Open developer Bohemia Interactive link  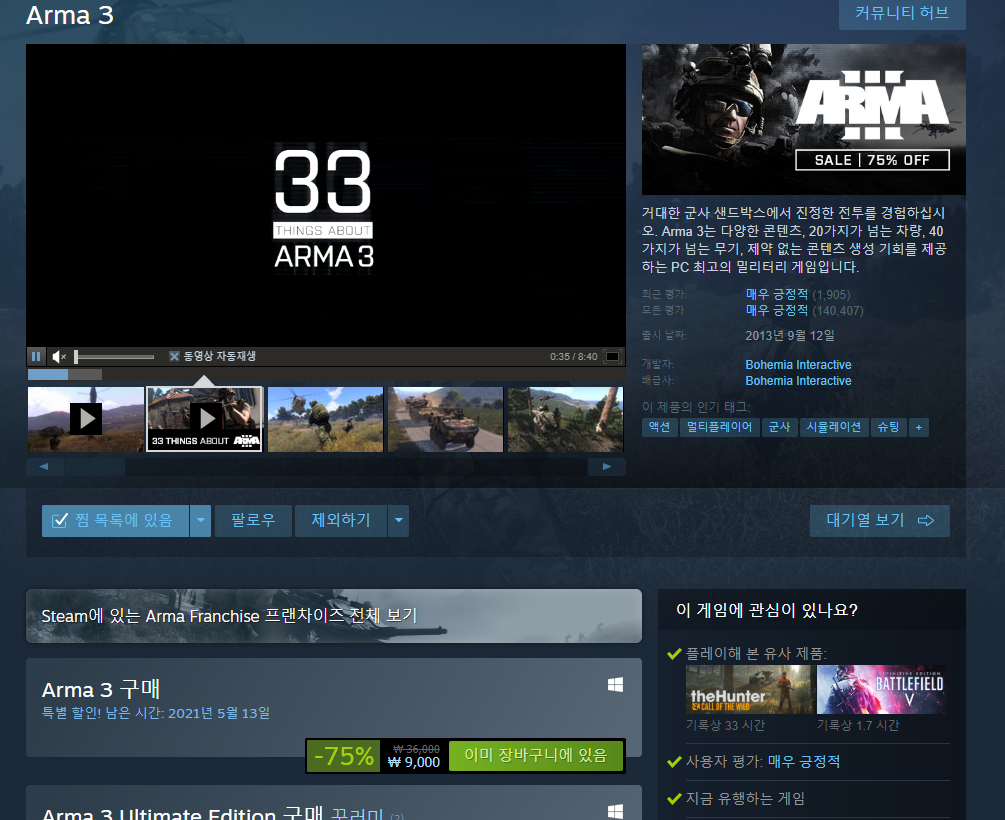(798, 365)
